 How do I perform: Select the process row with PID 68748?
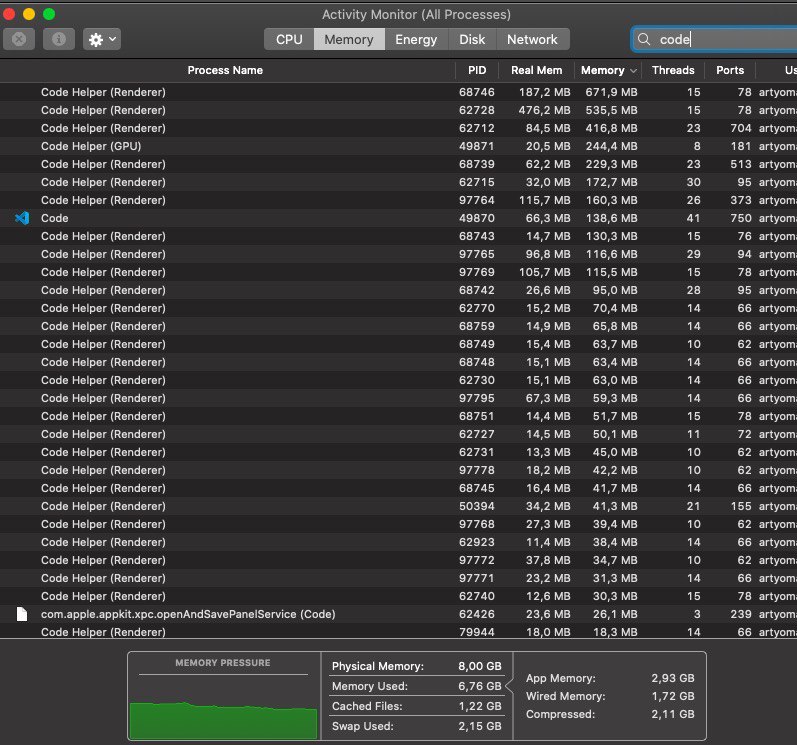[398, 362]
